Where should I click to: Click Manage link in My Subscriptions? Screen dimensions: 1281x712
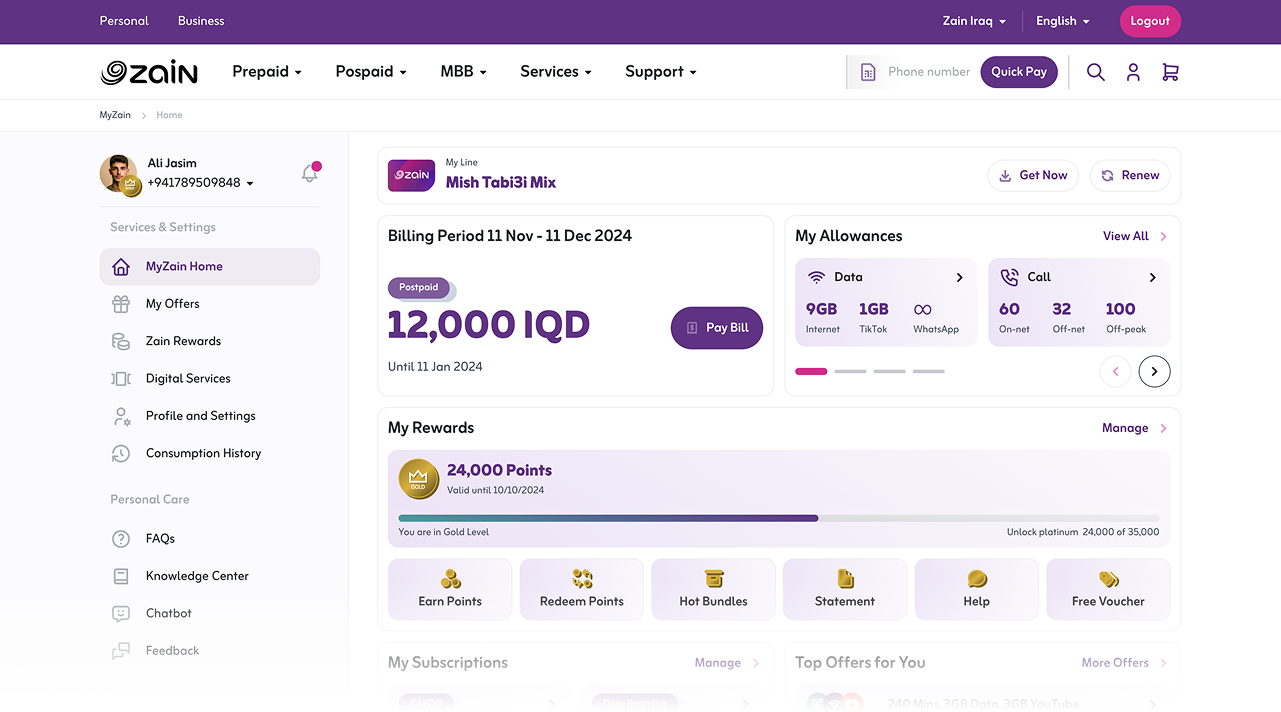point(727,663)
